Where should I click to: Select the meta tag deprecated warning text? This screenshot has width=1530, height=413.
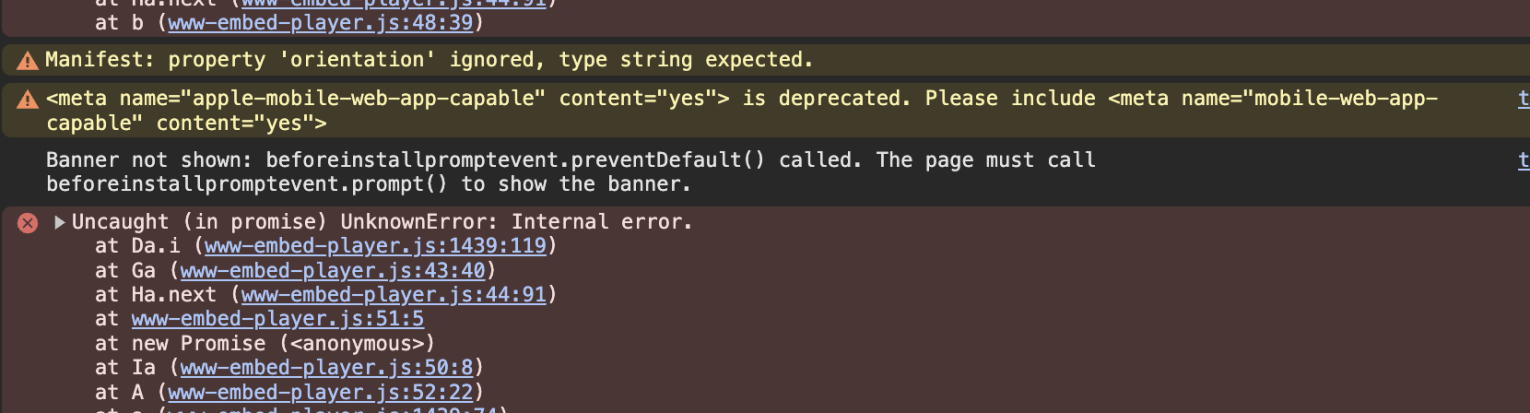[x=742, y=111]
